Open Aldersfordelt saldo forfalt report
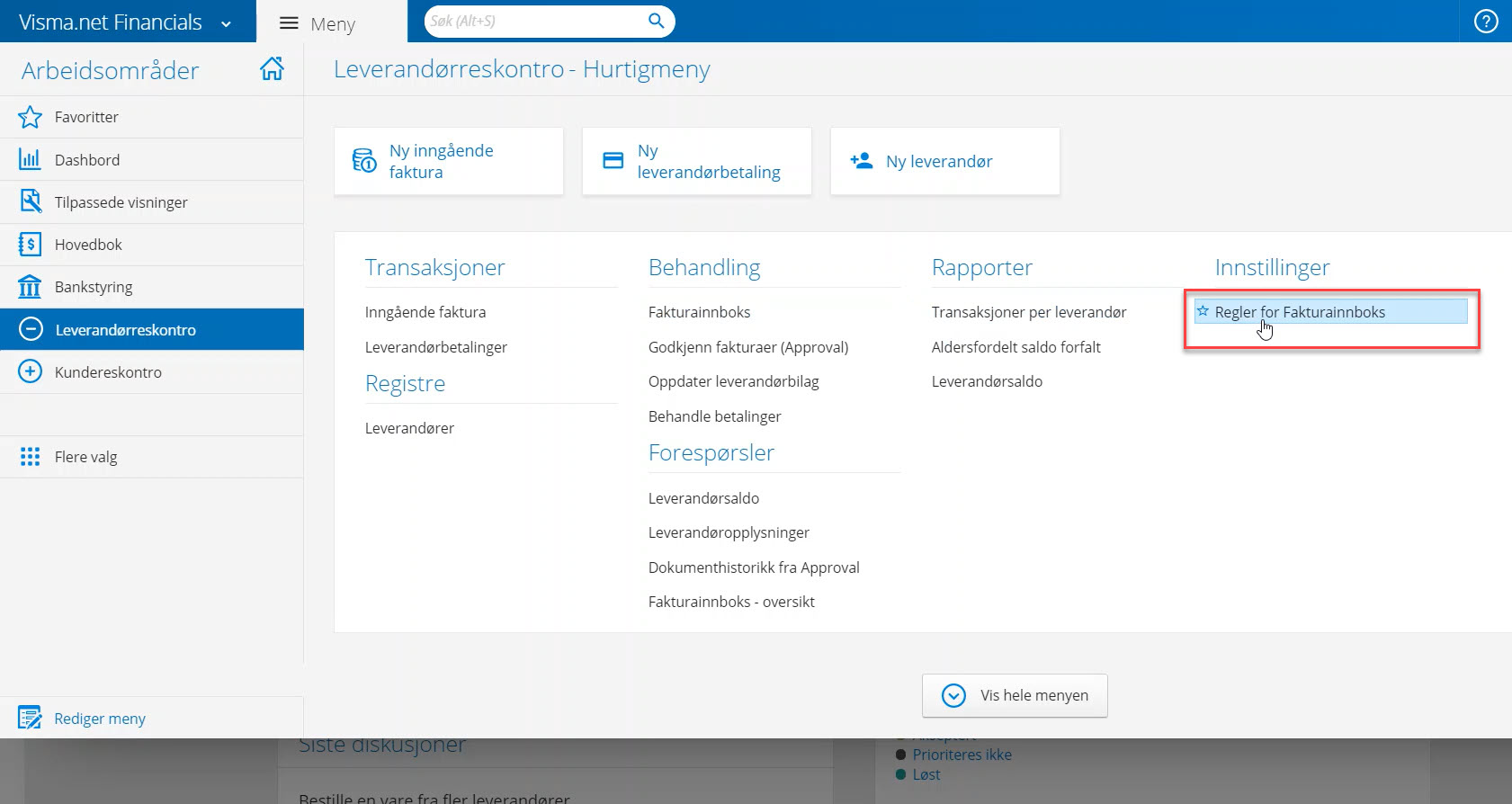The width and height of the screenshot is (1512, 804). click(x=1016, y=347)
